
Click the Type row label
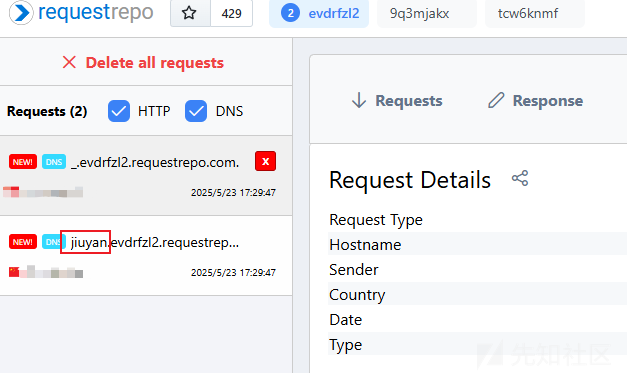(x=345, y=345)
